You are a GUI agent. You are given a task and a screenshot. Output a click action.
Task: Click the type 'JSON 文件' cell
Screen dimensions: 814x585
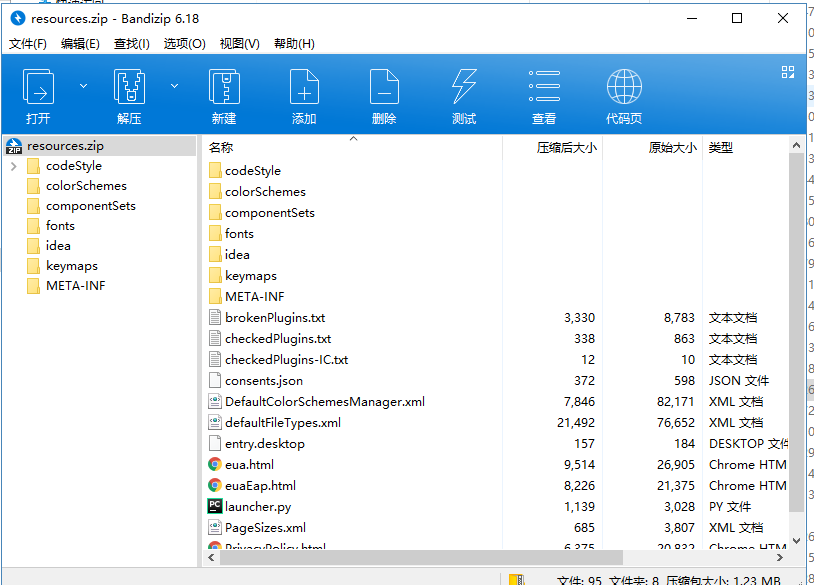click(x=739, y=381)
